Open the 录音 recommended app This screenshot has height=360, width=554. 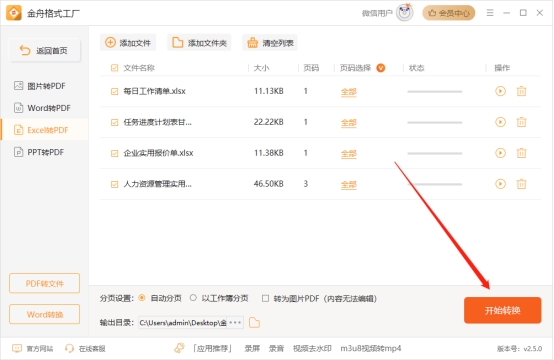pos(276,349)
